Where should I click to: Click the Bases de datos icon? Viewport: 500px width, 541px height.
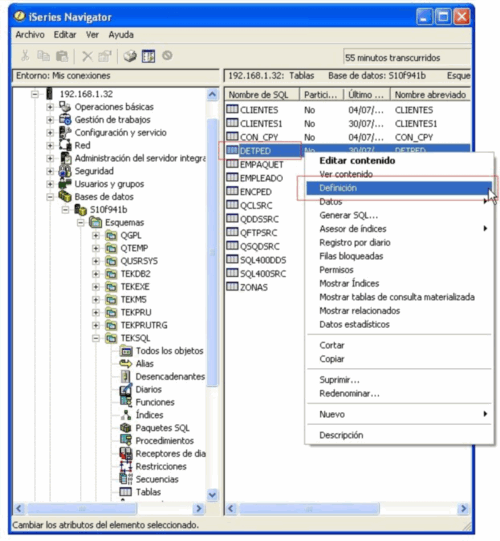coord(65,196)
